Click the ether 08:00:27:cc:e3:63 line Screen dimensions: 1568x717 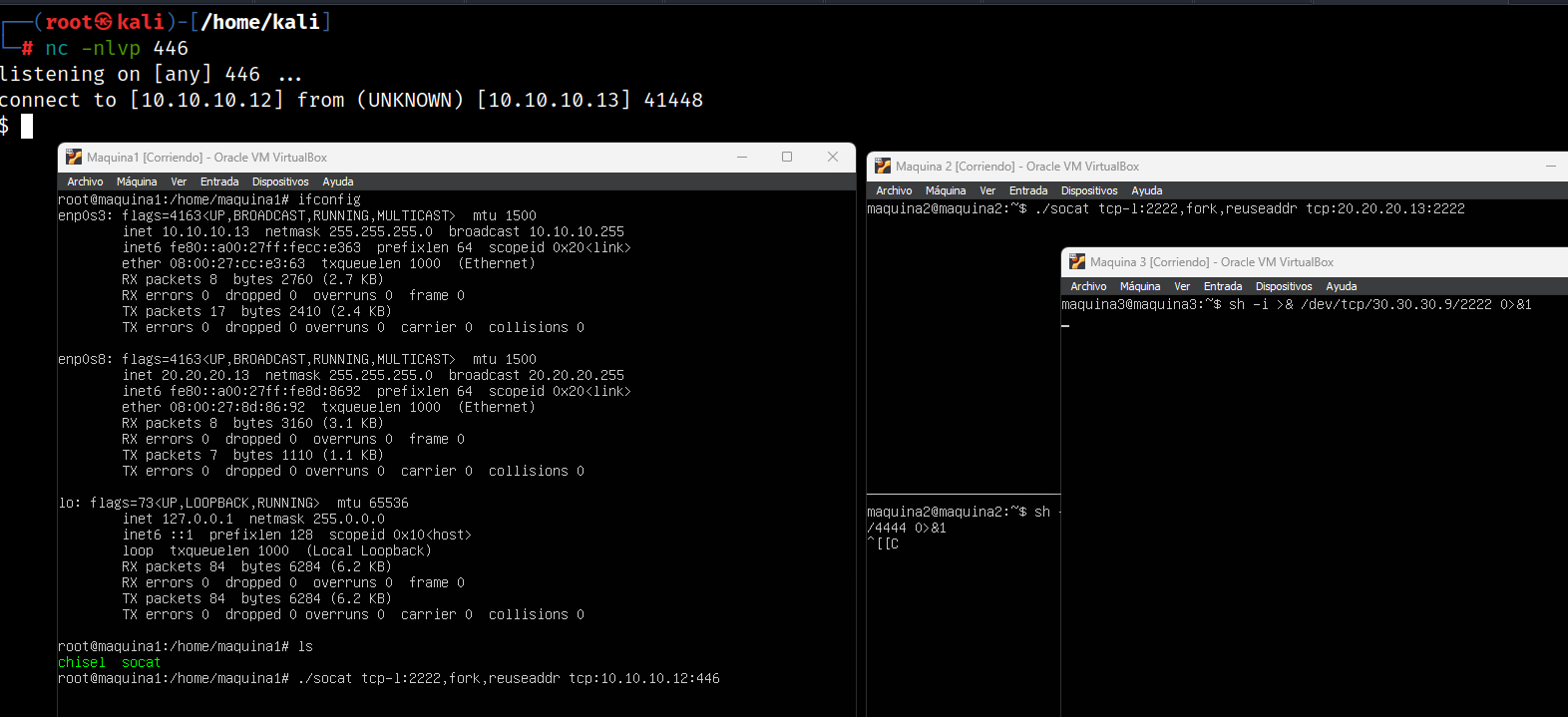329,263
